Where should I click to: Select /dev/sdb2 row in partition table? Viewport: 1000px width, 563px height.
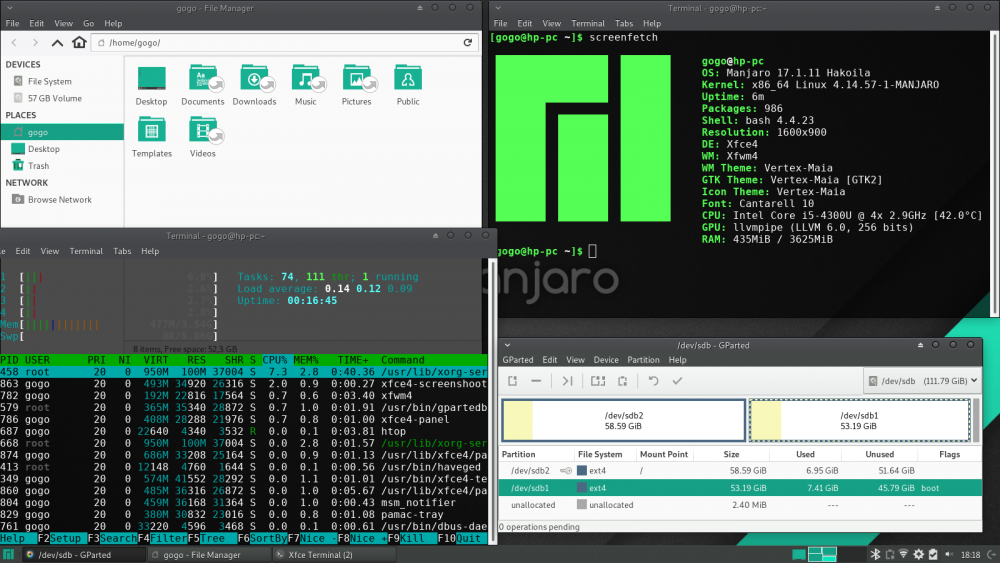(x=740, y=471)
